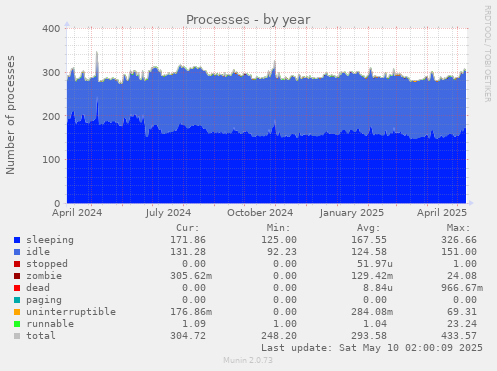This screenshot has width=497, height=371.
Task: Click the 'Processes - by year' title
Action: (248, 20)
